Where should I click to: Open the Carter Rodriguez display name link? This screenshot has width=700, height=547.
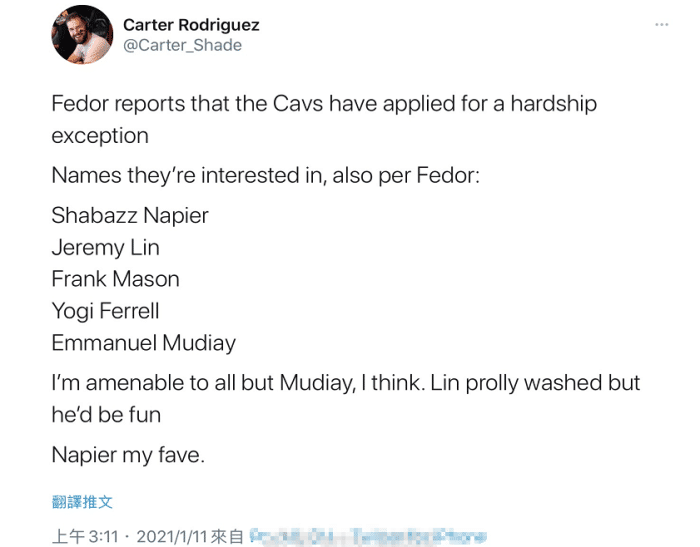tap(191, 24)
